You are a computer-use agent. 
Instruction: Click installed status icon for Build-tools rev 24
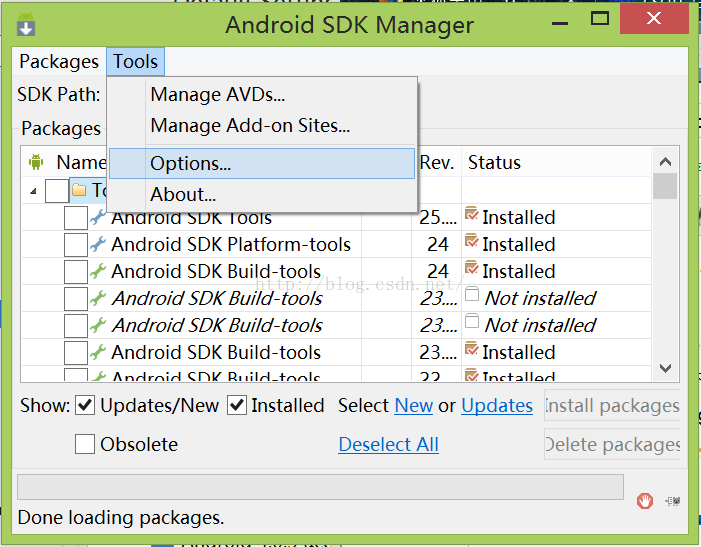pos(472,268)
